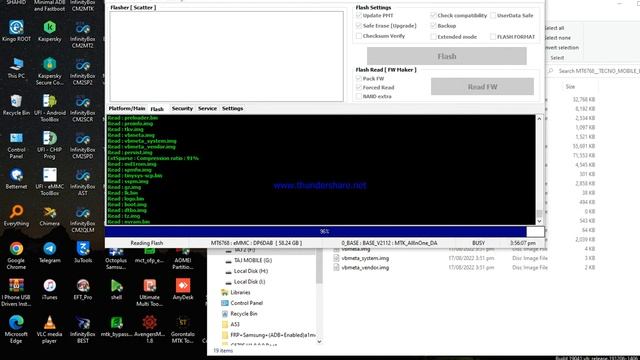The height and width of the screenshot is (360, 640).
Task: Enable NAND extra checkbox
Action: click(x=359, y=96)
